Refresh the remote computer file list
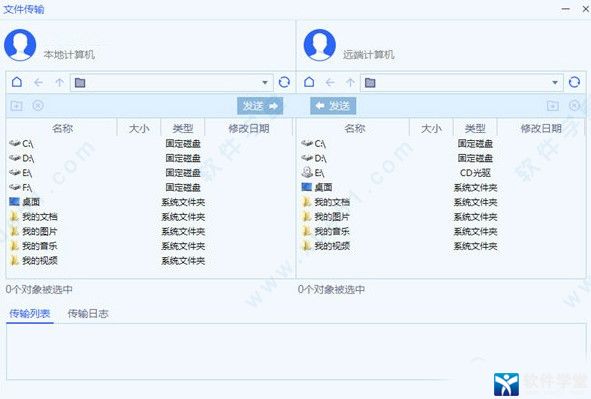The width and height of the screenshot is (591, 399). click(574, 82)
